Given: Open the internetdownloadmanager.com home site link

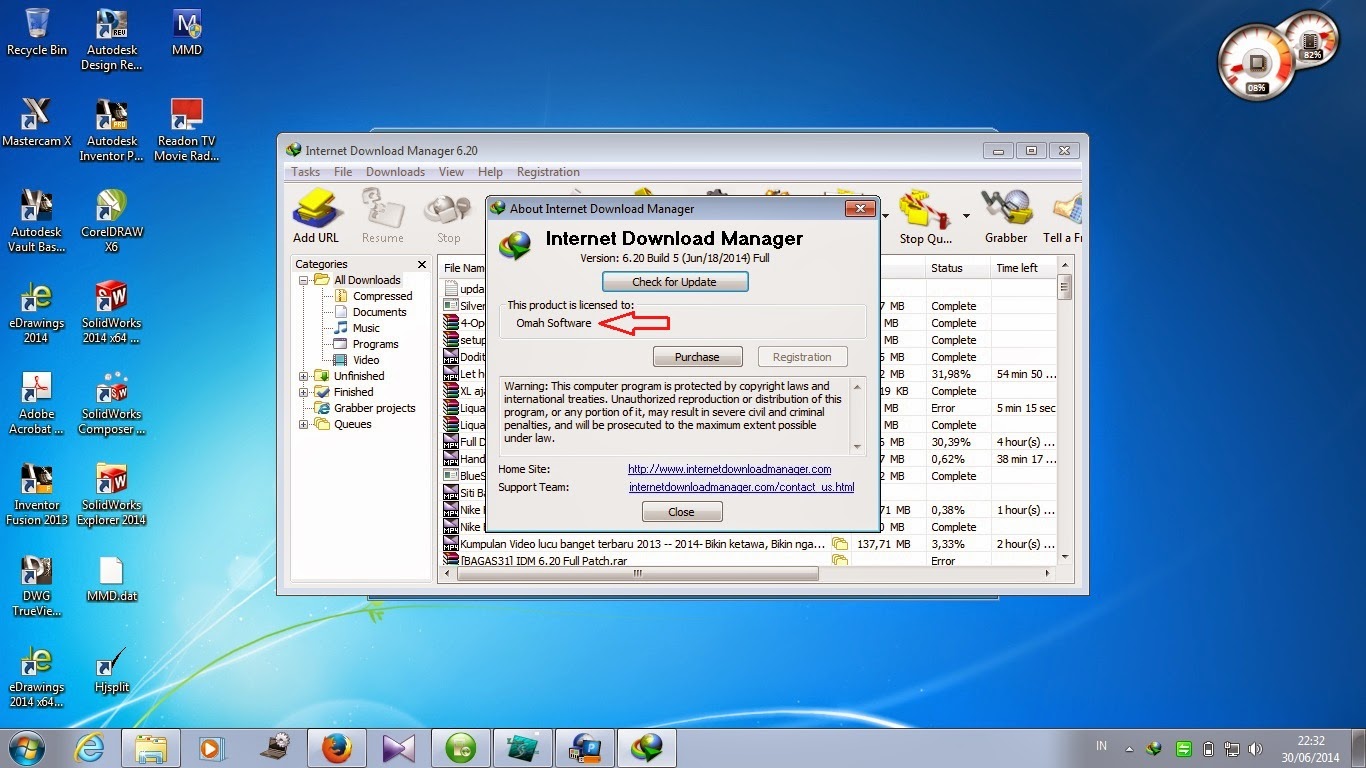Looking at the screenshot, I should (730, 469).
